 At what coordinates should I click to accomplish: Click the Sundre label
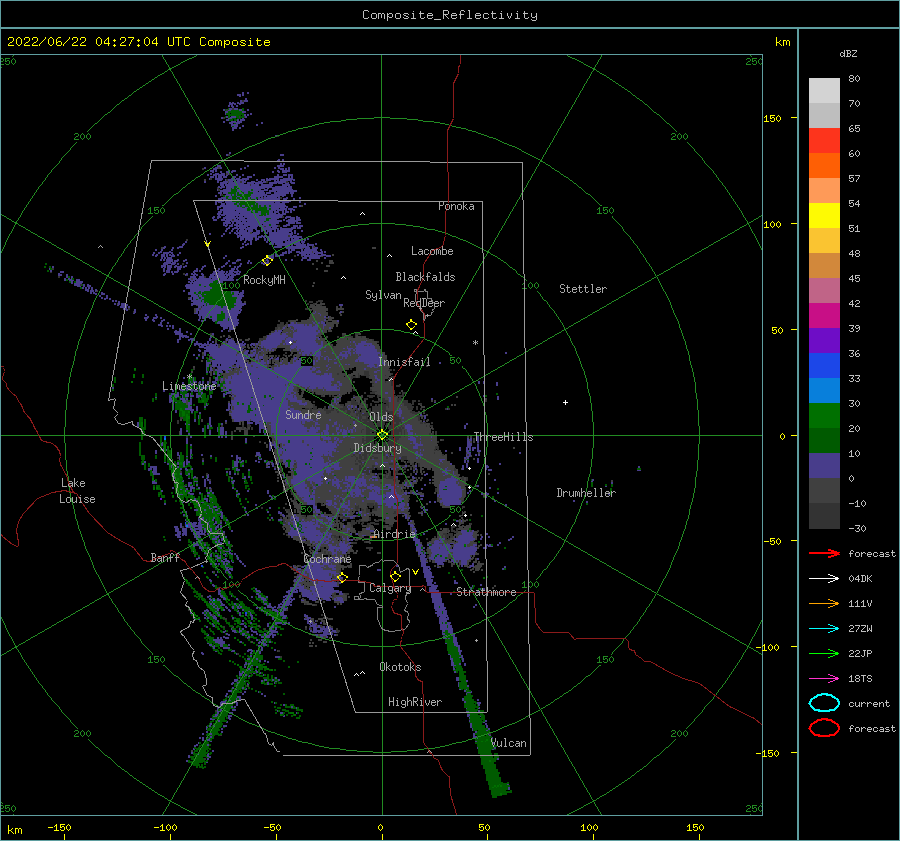[x=304, y=414]
